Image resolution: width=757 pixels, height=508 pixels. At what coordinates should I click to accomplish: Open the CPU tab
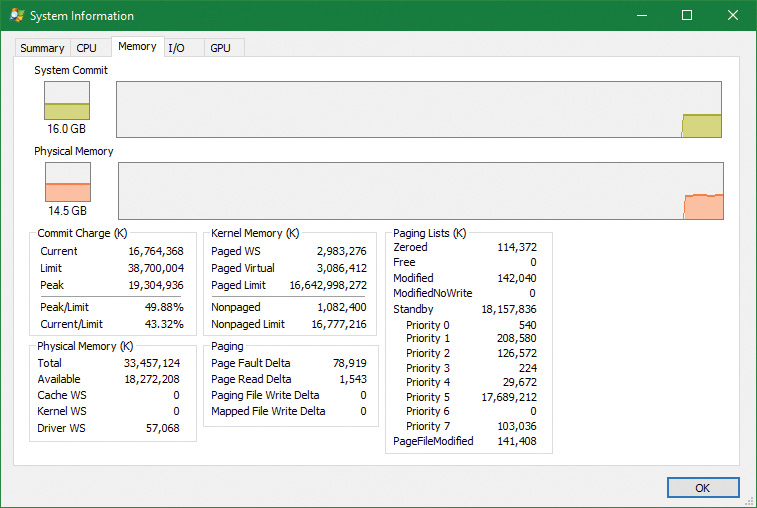pos(87,48)
